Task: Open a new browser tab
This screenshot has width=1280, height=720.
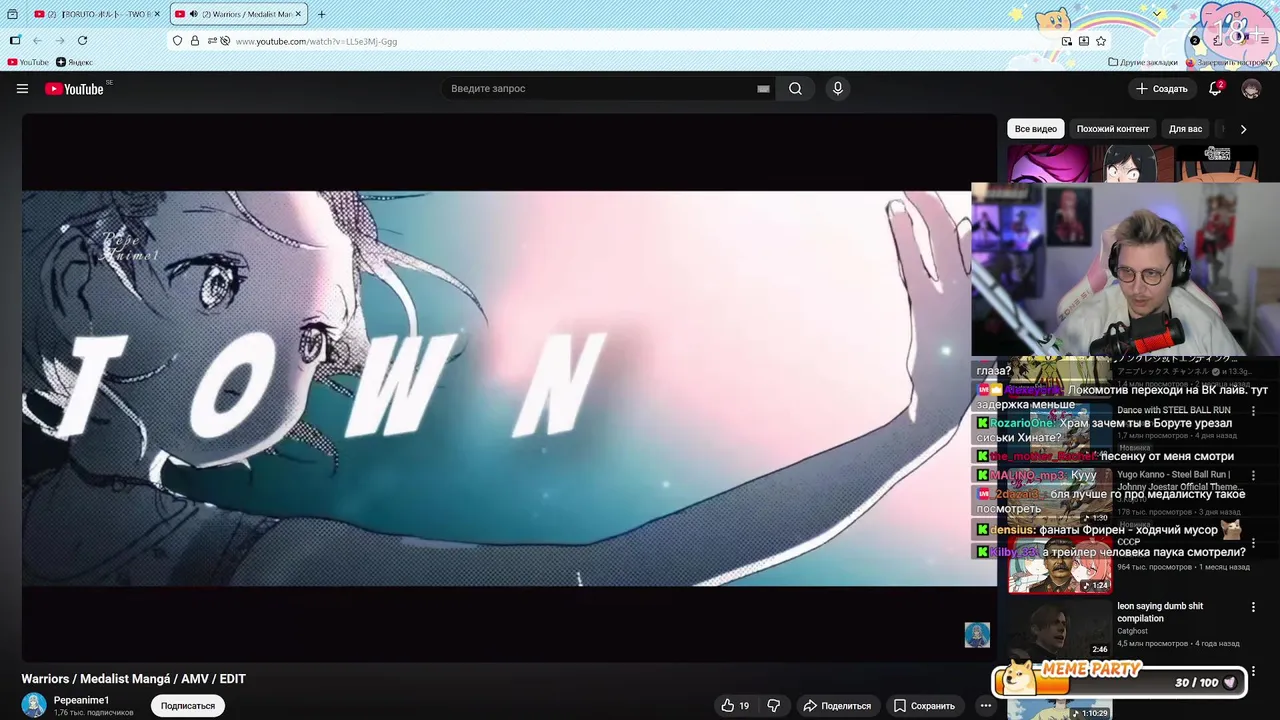Action: (321, 14)
